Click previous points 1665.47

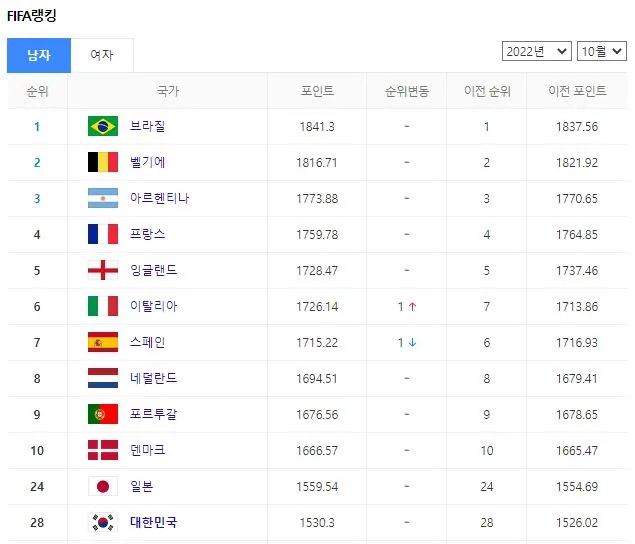[x=577, y=450]
